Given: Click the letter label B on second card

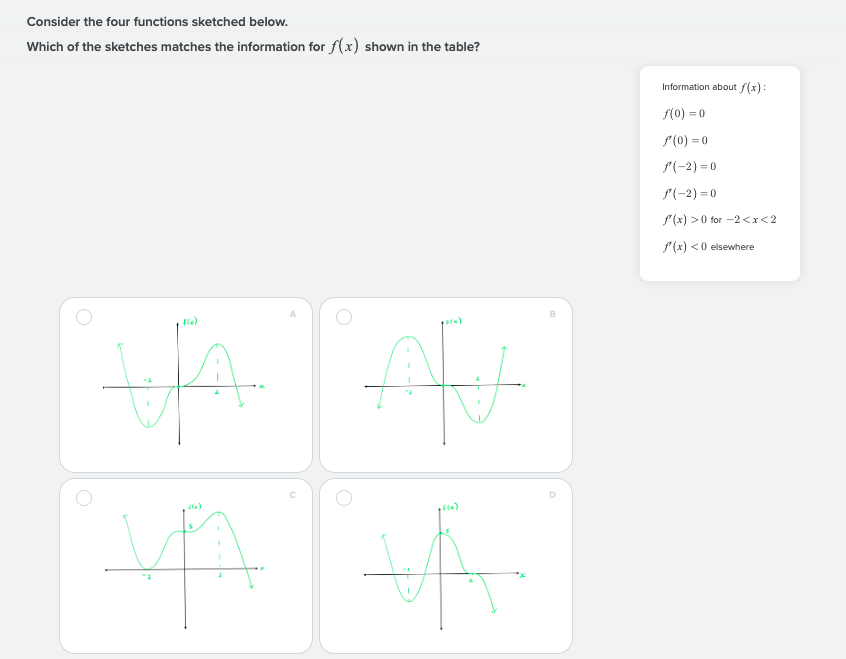Looking at the screenshot, I should tap(553, 312).
